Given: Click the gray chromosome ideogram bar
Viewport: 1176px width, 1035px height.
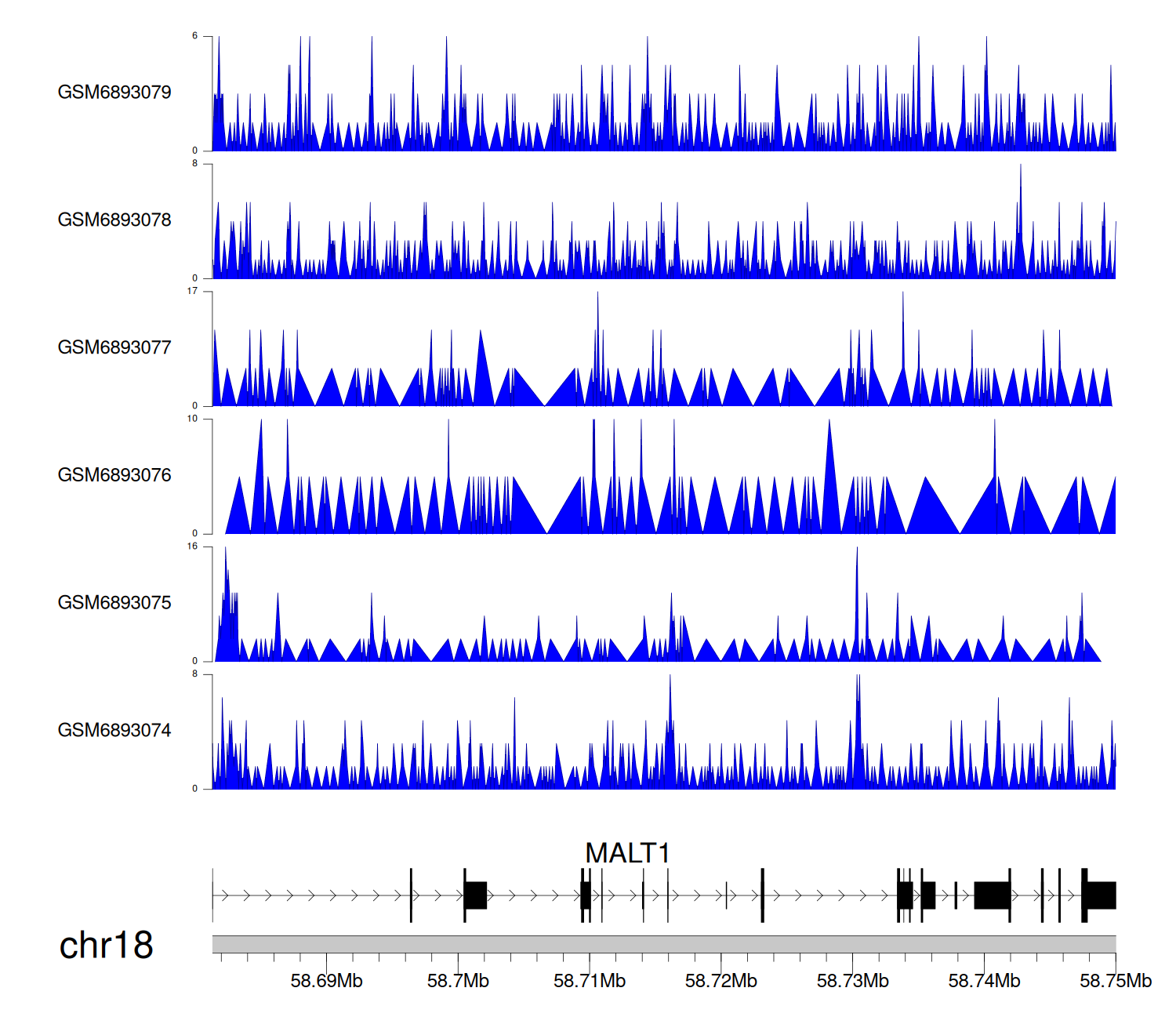Looking at the screenshot, I should tap(663, 944).
